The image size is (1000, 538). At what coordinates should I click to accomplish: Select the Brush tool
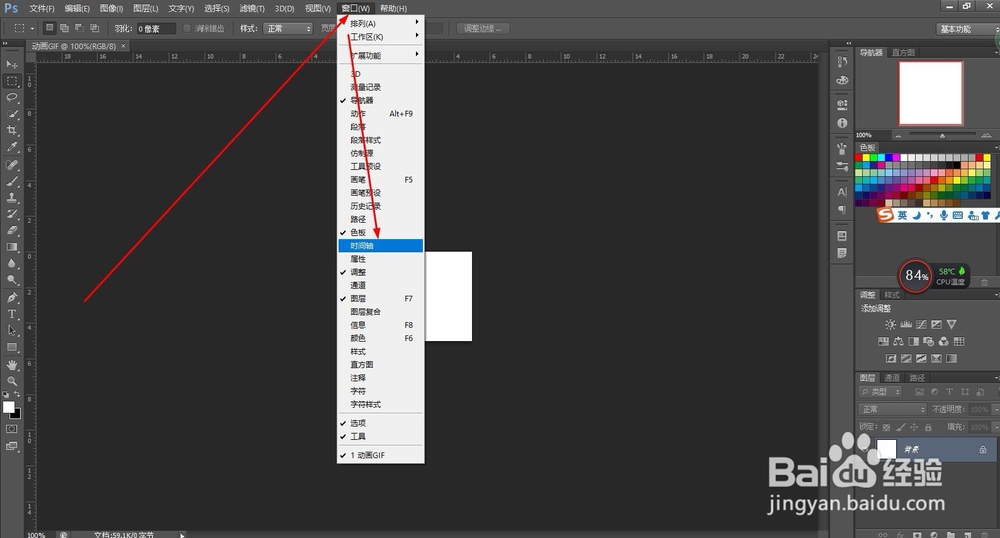click(x=11, y=182)
